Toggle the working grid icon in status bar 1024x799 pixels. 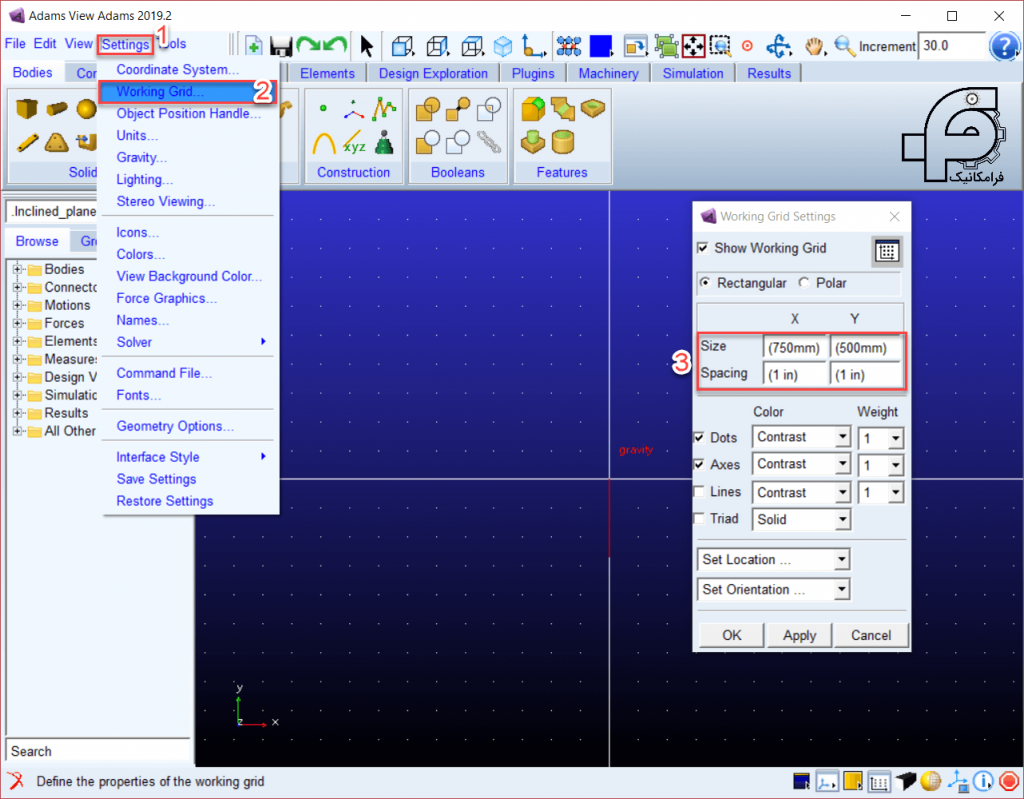878,781
